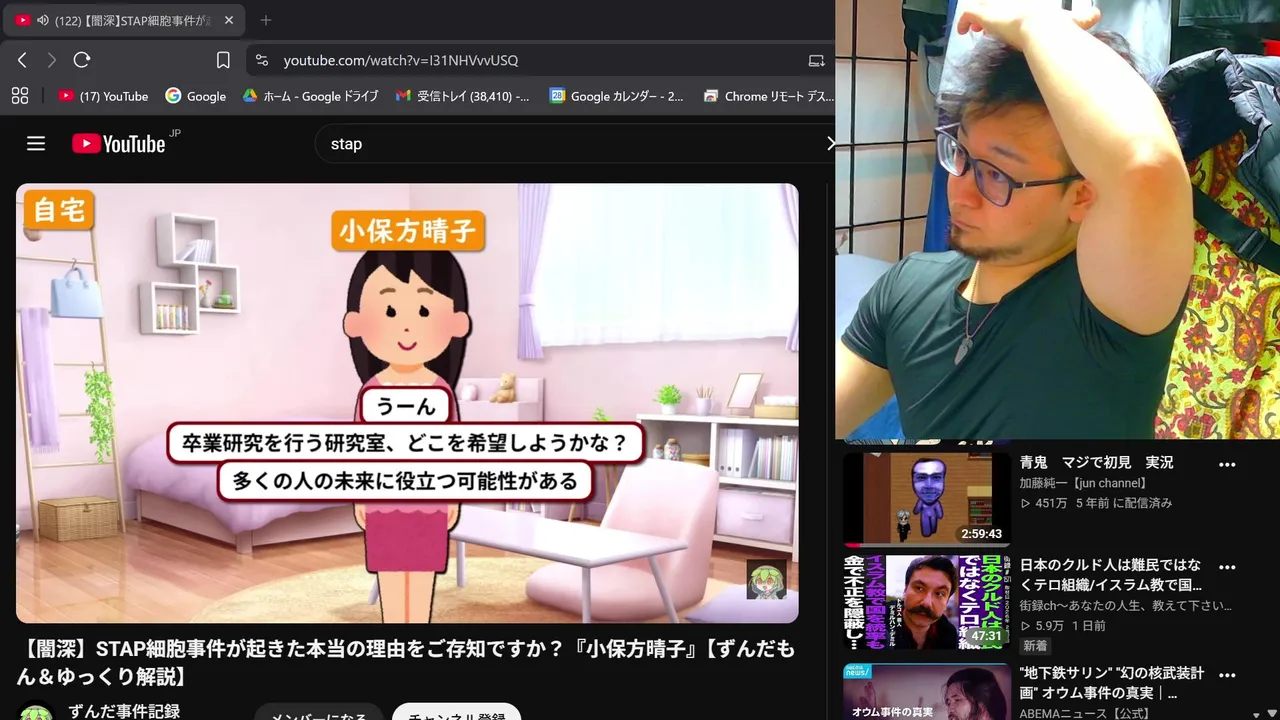The image size is (1280, 720).
Task: Click the メンバーになる join button
Action: [319, 713]
